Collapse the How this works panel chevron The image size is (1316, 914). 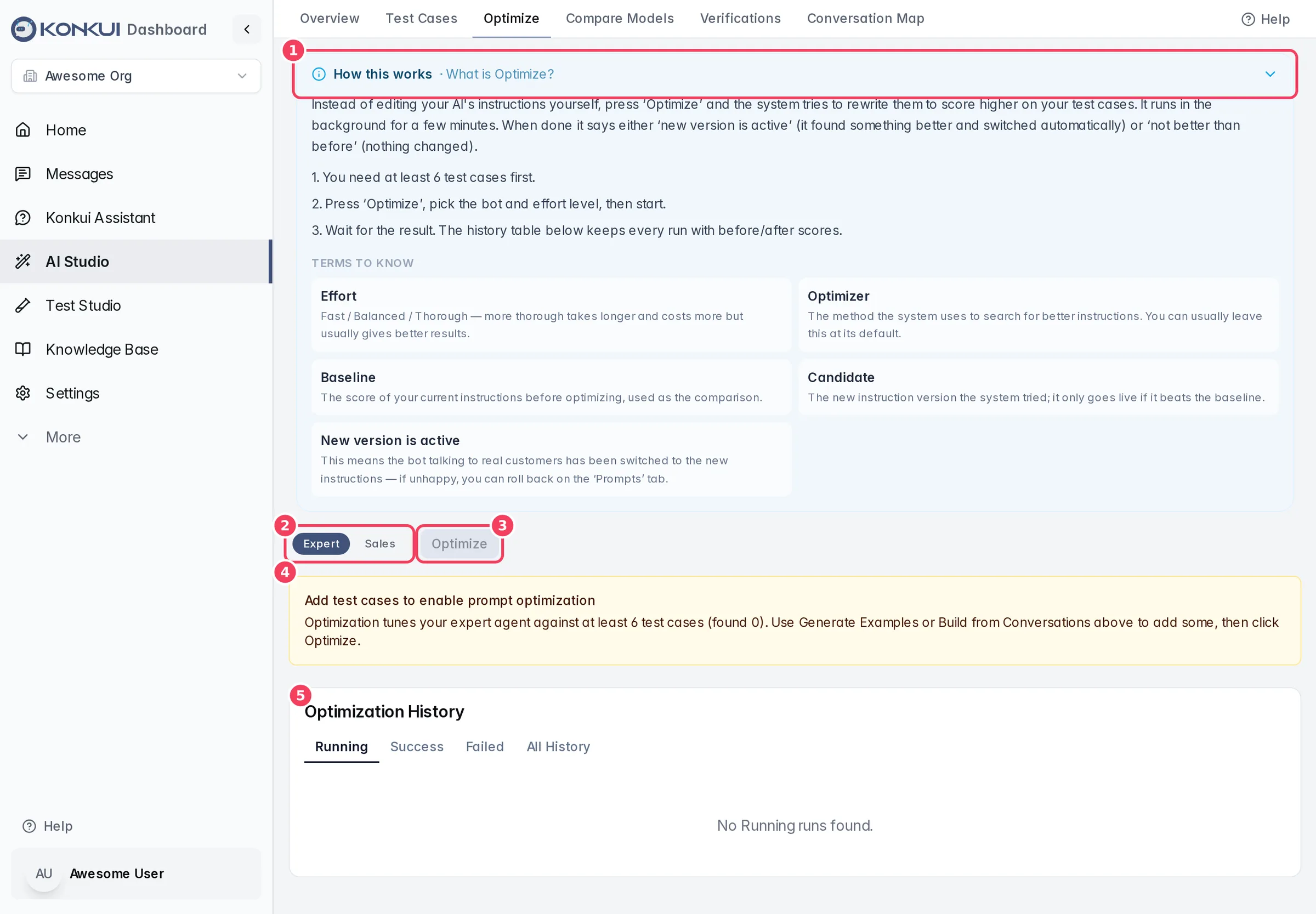coord(1270,74)
